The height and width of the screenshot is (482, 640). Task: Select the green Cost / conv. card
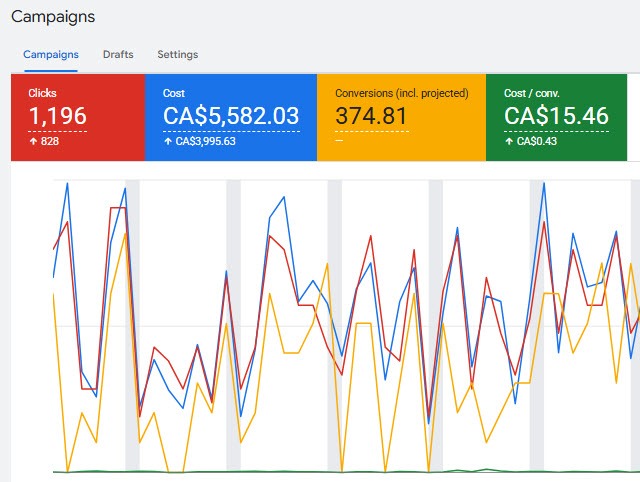[x=556, y=118]
